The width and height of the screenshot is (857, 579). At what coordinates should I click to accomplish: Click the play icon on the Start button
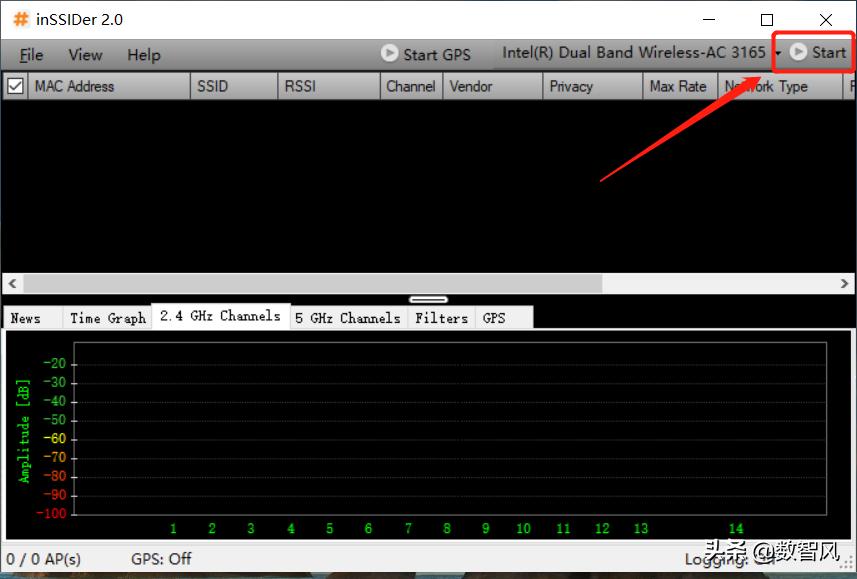(x=799, y=51)
